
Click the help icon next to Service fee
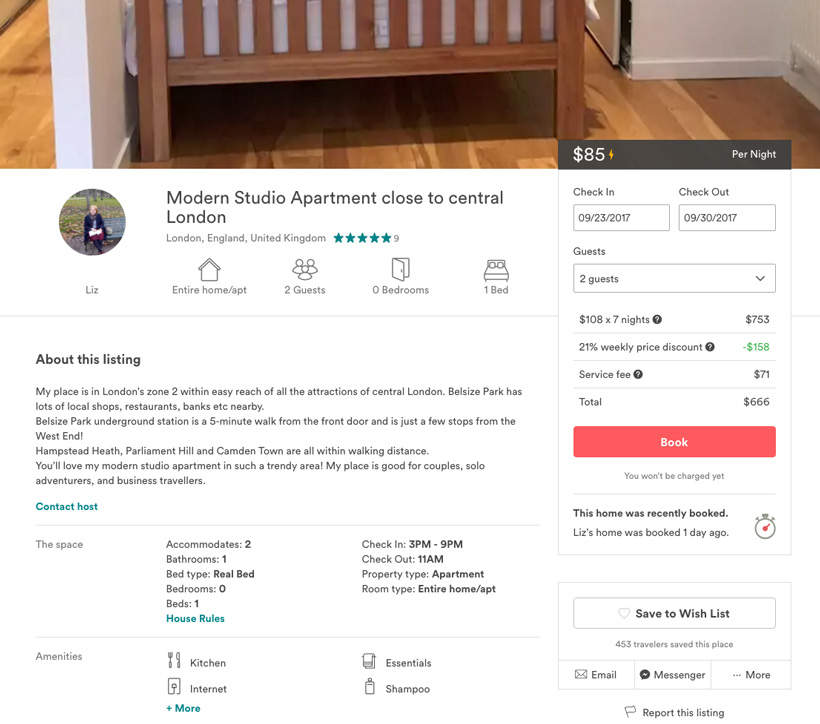638,375
